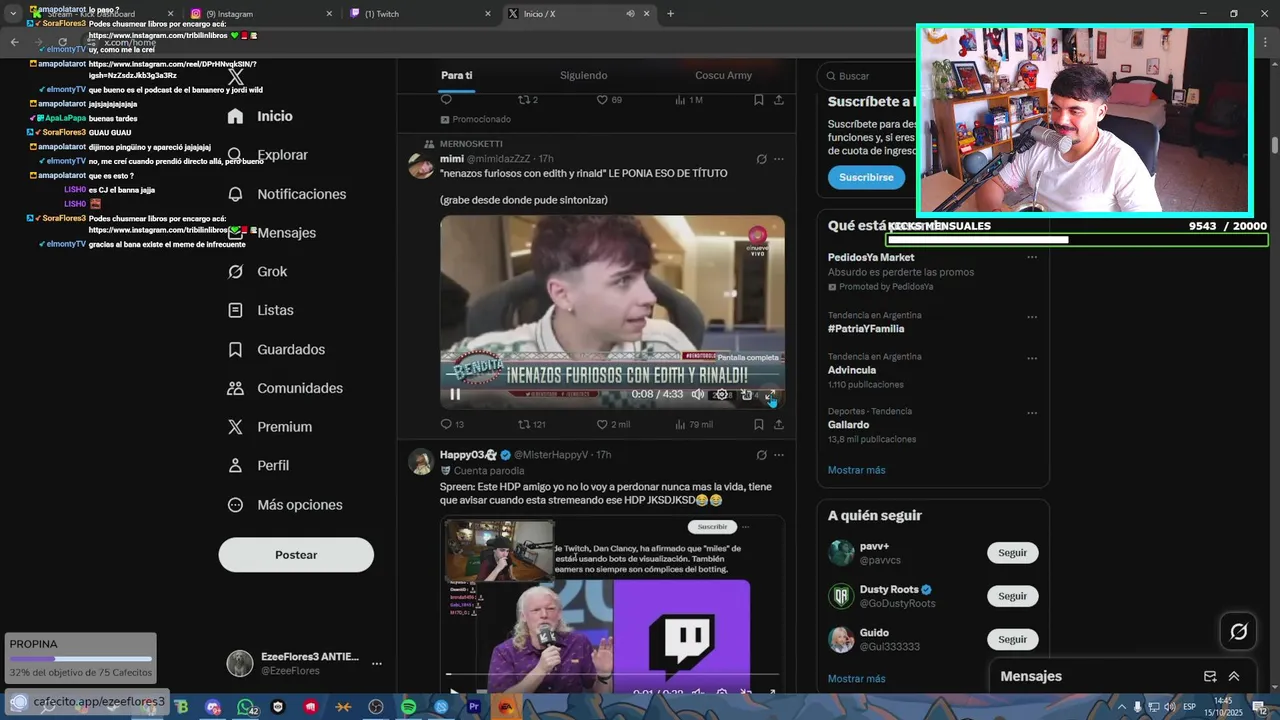Open Explorar in the X sidebar
The height and width of the screenshot is (720, 1280).
pos(268,155)
